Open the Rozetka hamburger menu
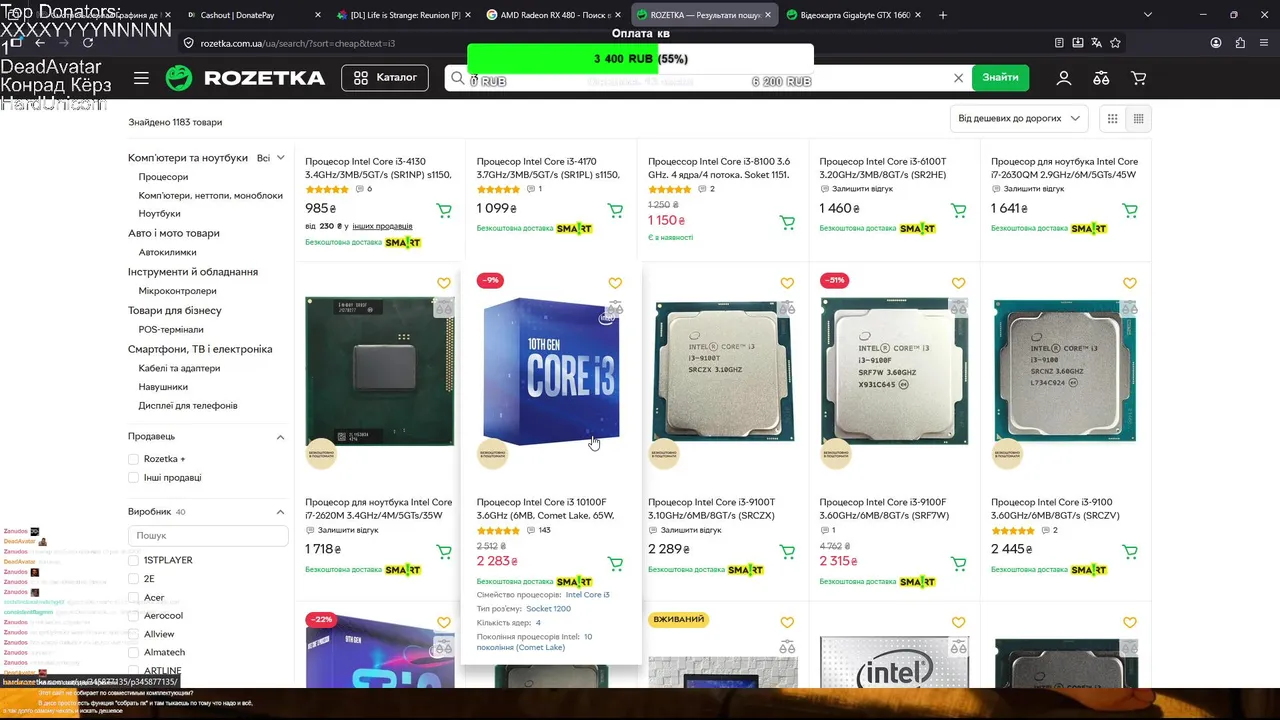Screen dimensions: 1280x720 click(142, 78)
